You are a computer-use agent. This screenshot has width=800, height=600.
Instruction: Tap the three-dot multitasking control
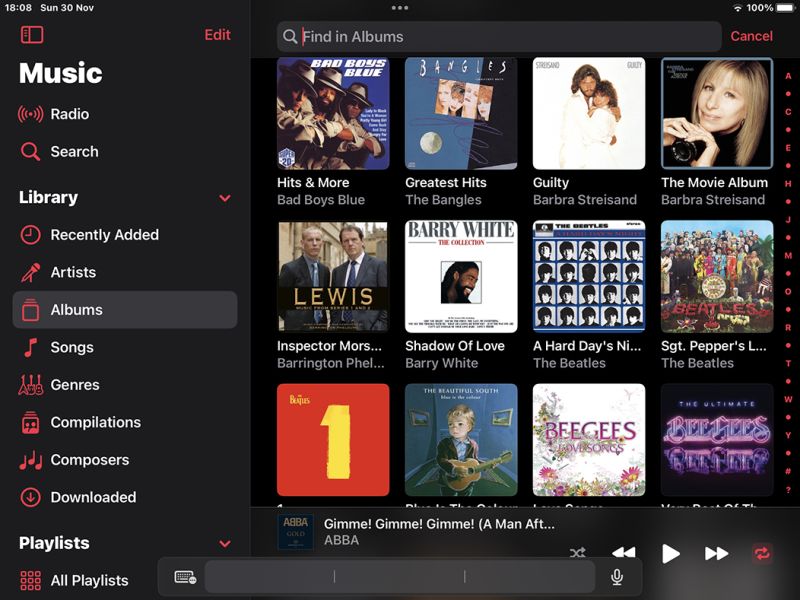[x=399, y=8]
